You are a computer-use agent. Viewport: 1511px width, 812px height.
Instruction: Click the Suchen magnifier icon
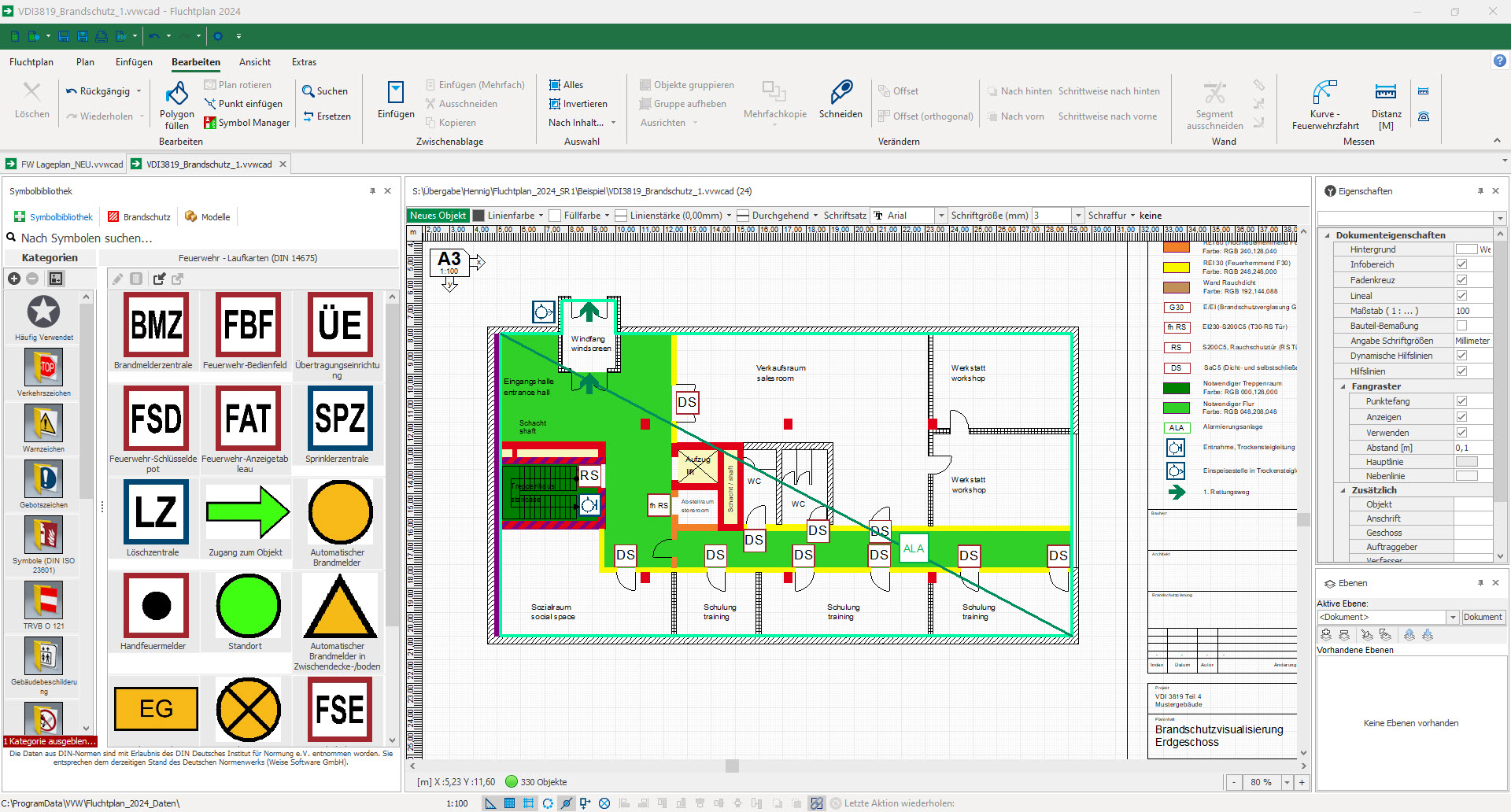(308, 91)
